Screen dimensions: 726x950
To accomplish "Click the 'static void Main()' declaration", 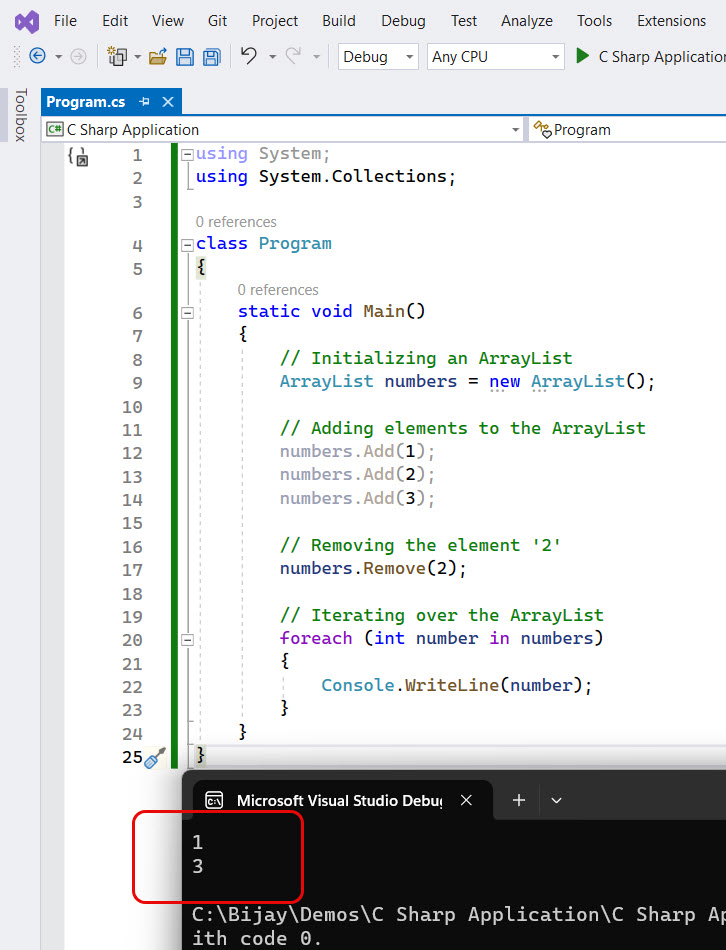I will click(x=331, y=311).
